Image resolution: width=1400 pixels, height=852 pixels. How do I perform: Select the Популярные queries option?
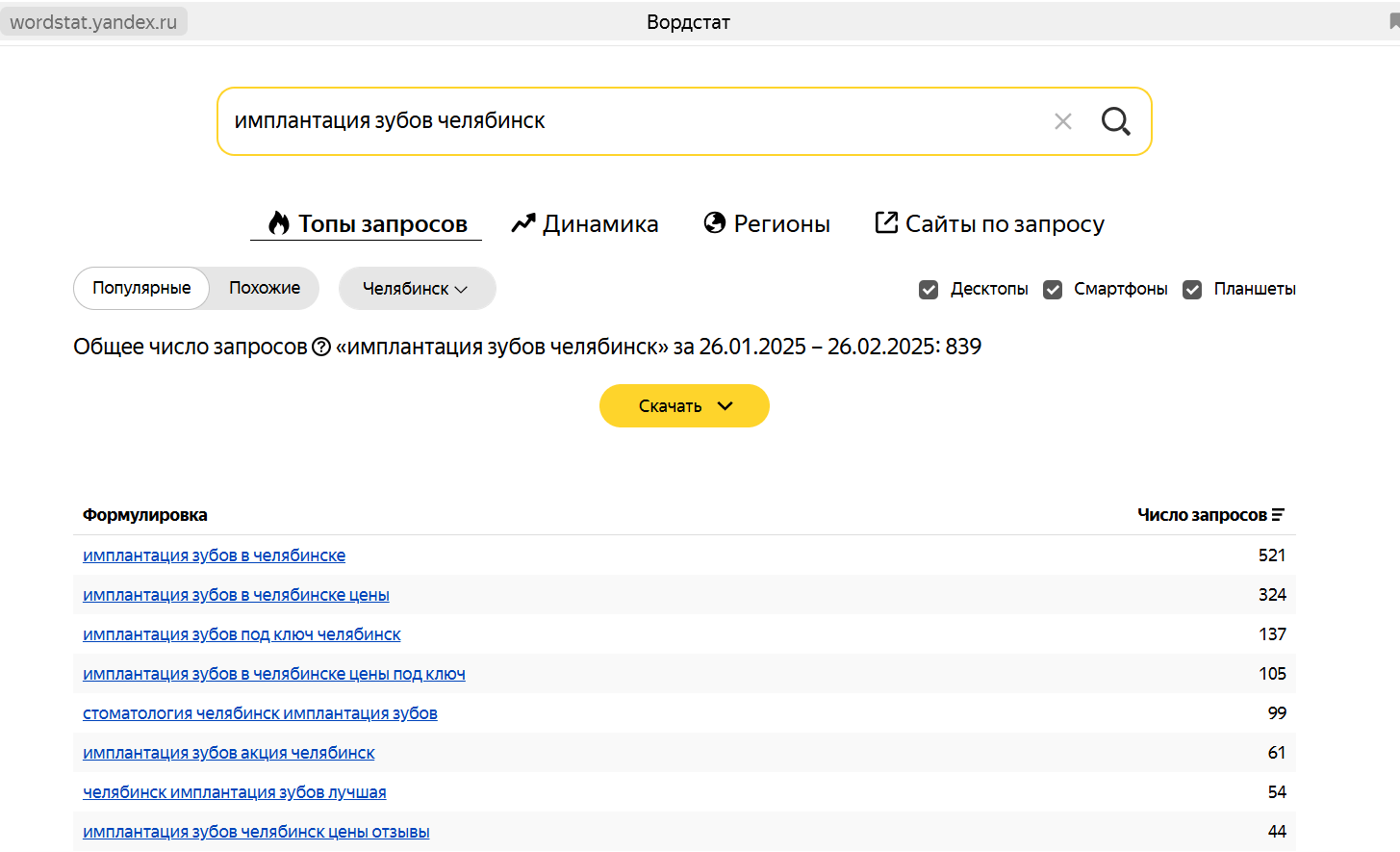click(141, 288)
